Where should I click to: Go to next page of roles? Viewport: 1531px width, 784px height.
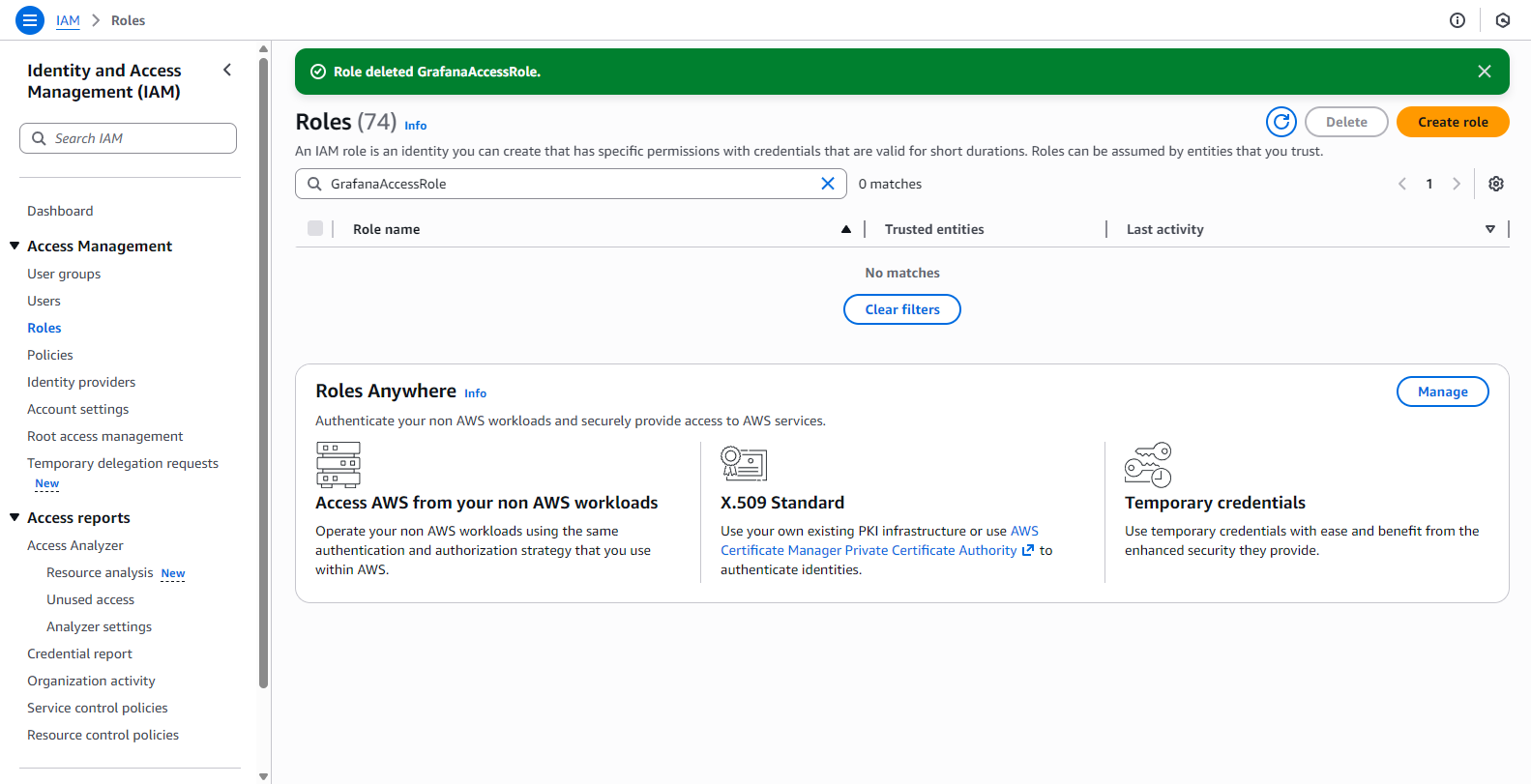coord(1457,184)
